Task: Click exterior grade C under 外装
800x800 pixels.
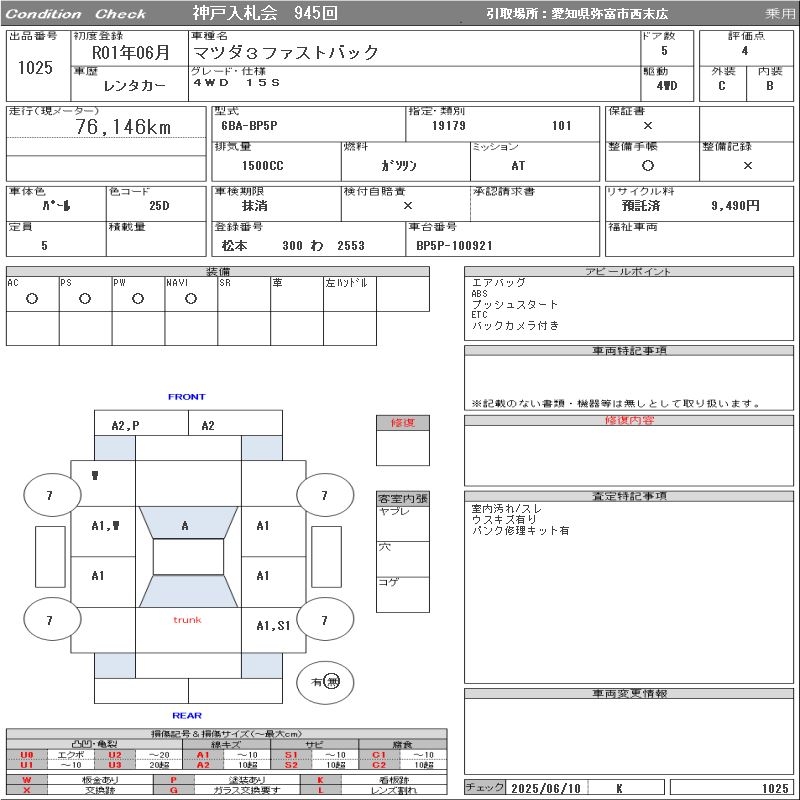Action: point(721,86)
